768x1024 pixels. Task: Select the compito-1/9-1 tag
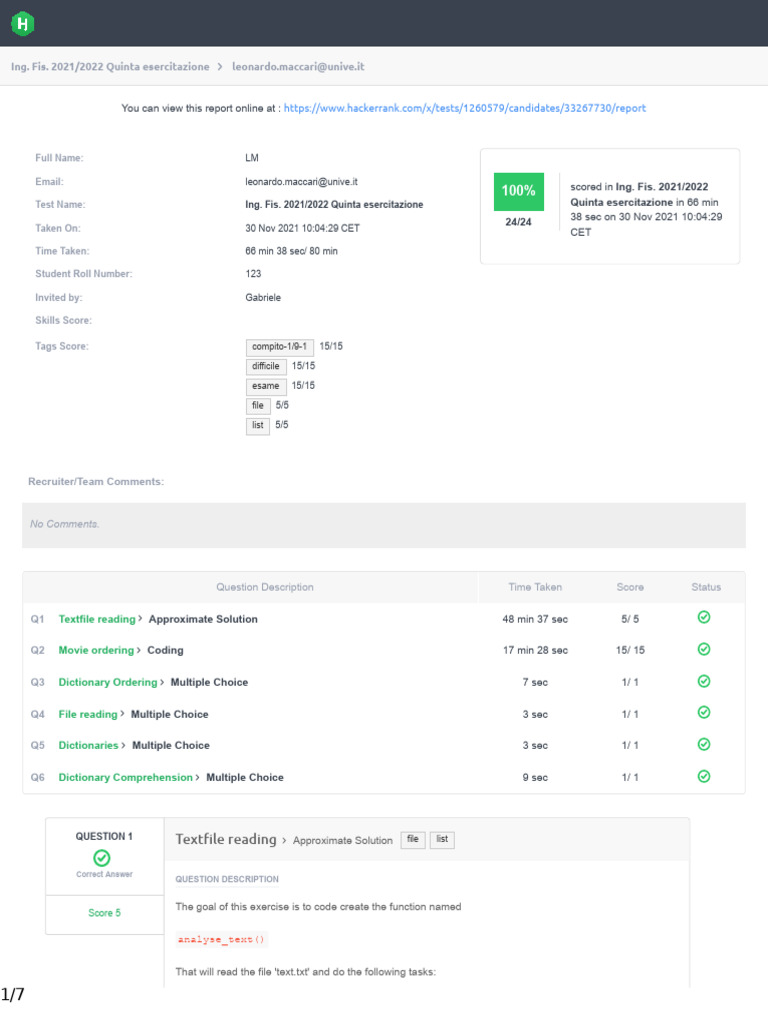(x=280, y=347)
